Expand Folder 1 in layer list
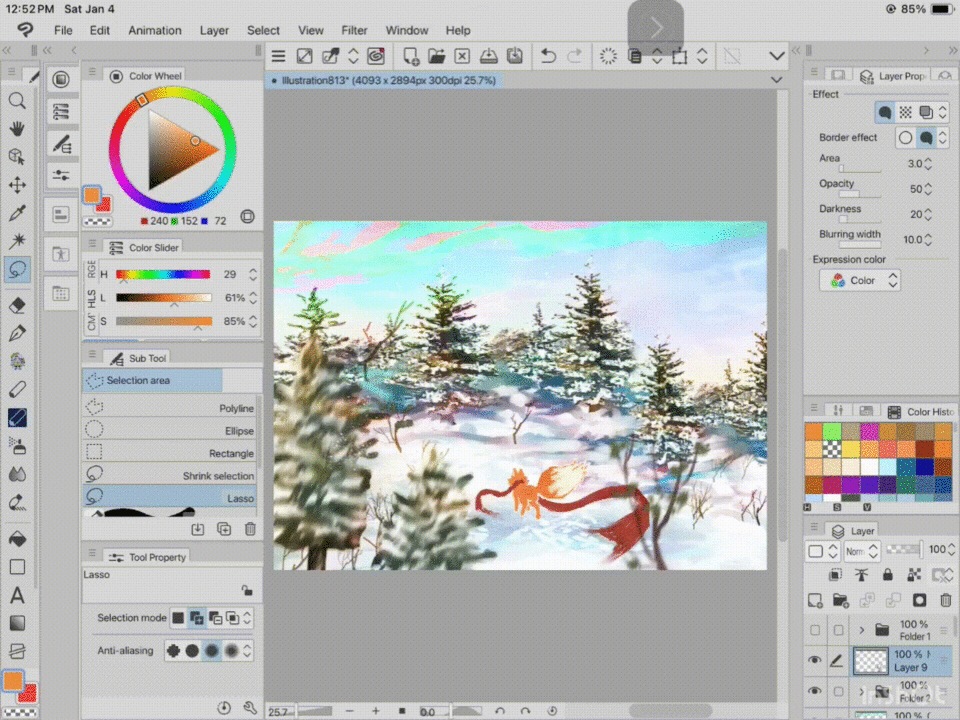This screenshot has width=960, height=720. click(x=861, y=629)
